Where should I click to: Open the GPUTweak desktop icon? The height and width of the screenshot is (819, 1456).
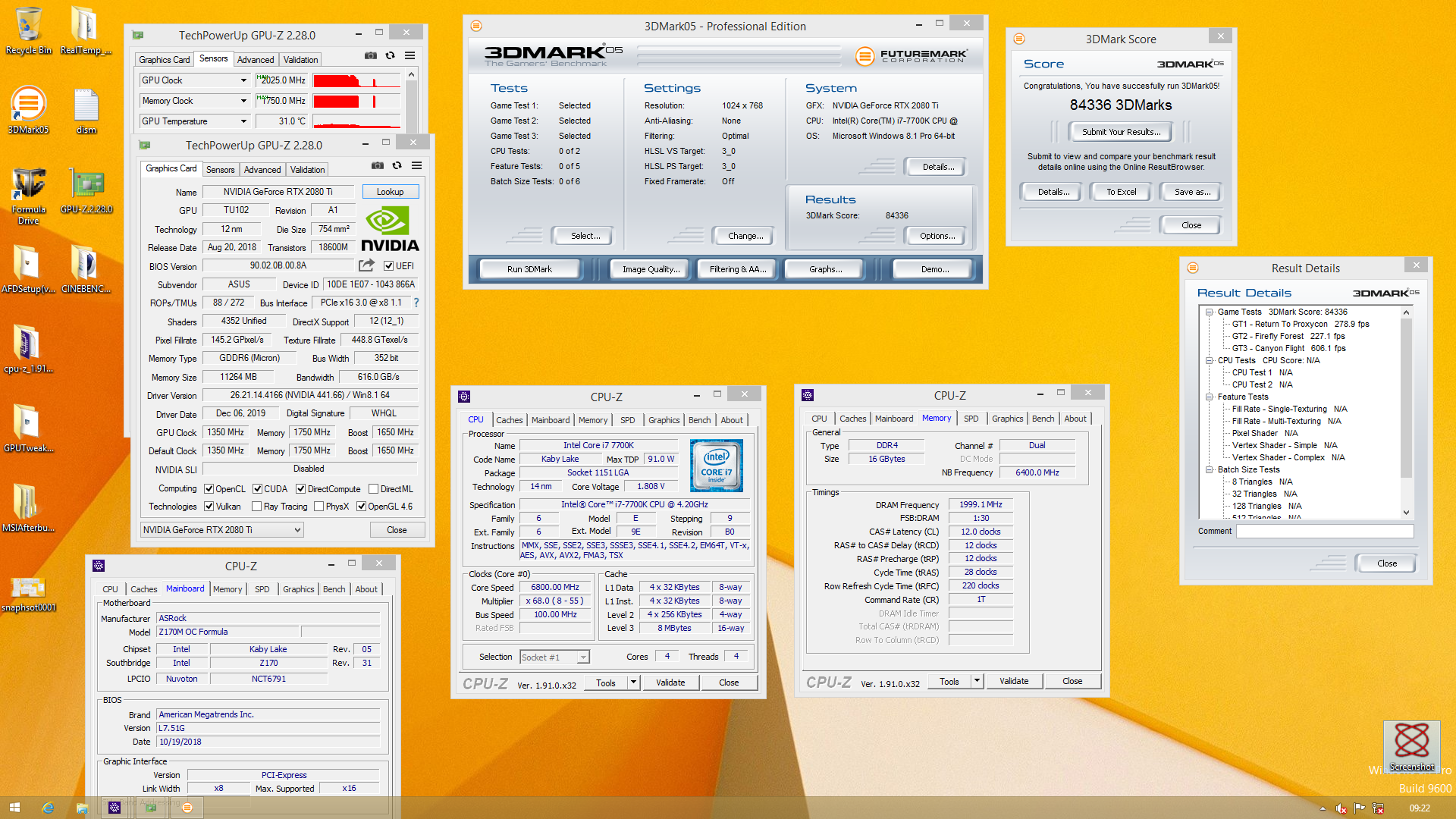28,428
